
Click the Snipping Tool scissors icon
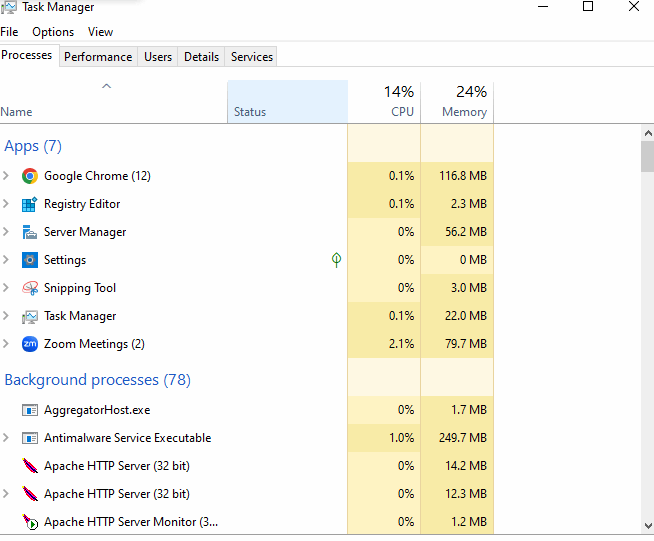(x=30, y=288)
